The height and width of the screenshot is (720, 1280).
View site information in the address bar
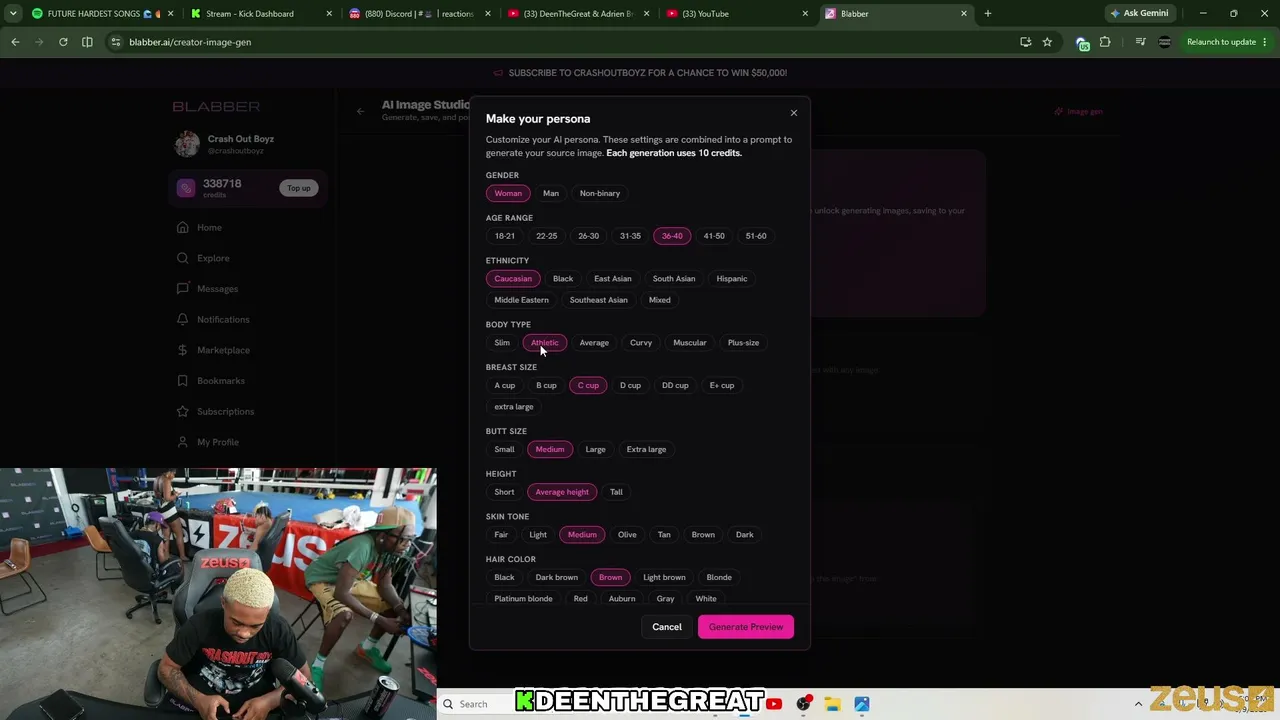(116, 42)
